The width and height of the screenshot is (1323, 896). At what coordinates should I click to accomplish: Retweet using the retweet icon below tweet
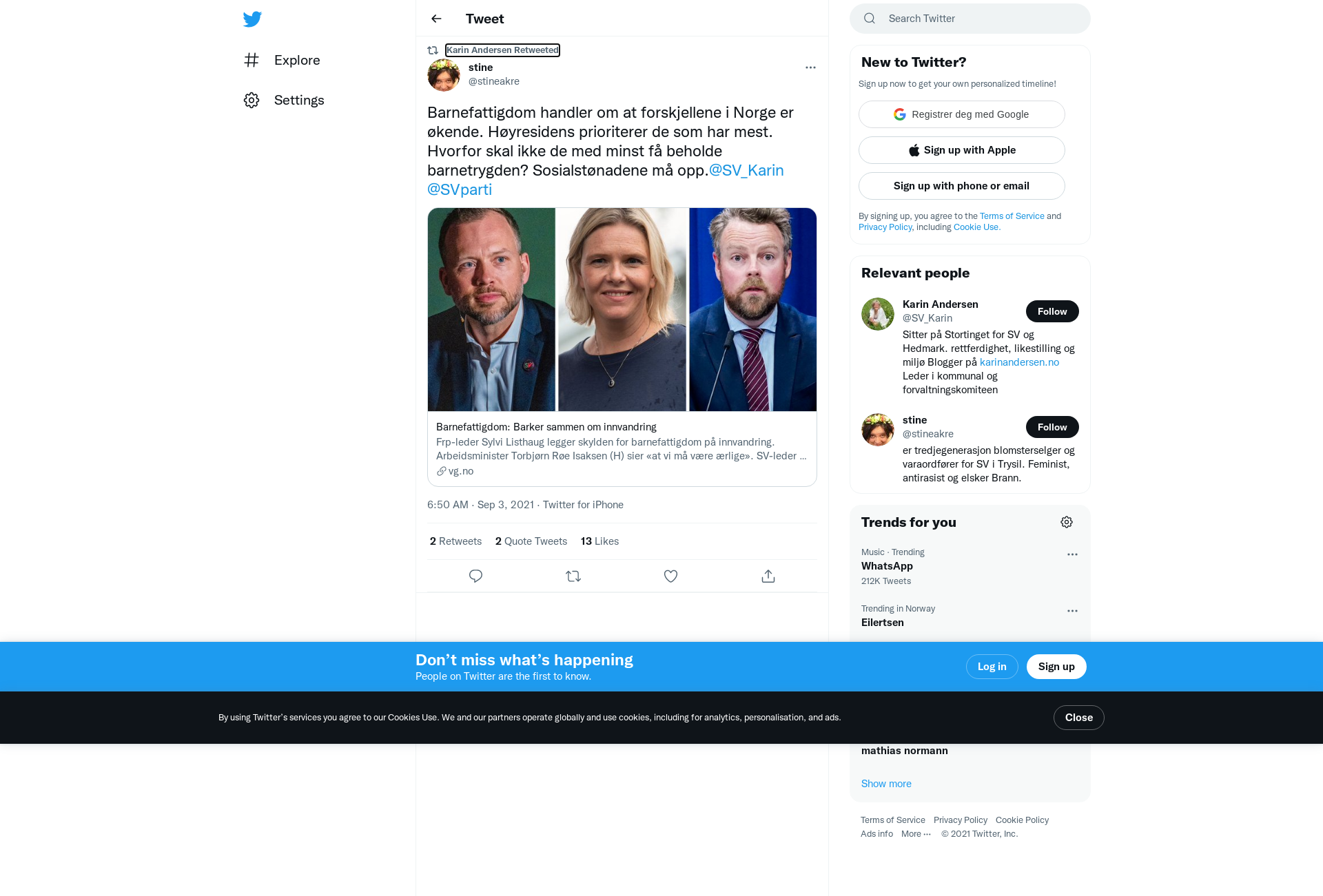click(x=573, y=576)
